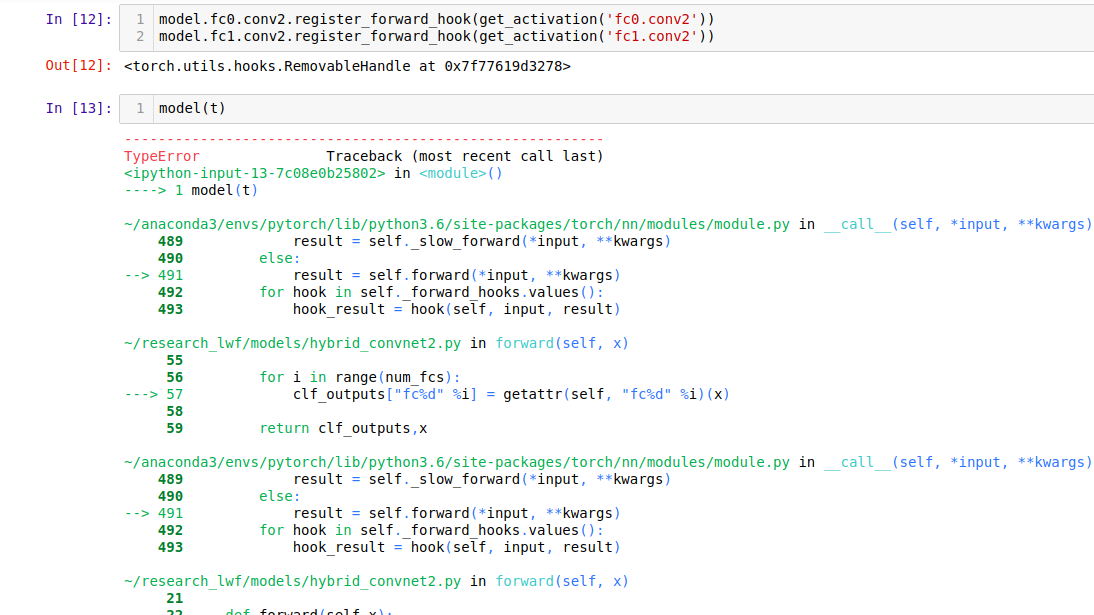Click the red TypeError label
Image resolution: width=1094 pixels, height=615 pixels.
(x=161, y=156)
